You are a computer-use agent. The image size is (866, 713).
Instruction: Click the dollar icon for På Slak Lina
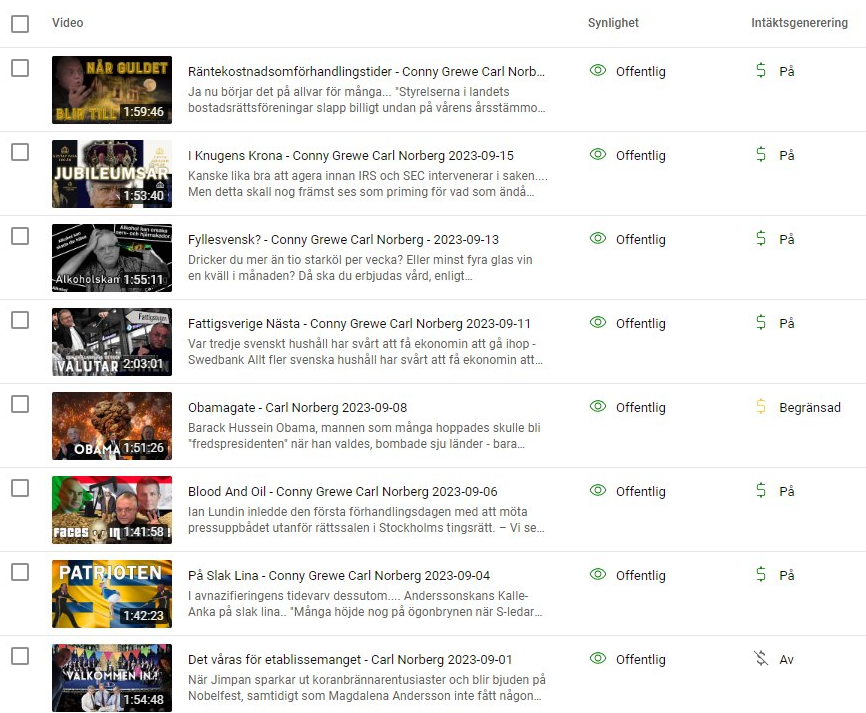pos(761,575)
